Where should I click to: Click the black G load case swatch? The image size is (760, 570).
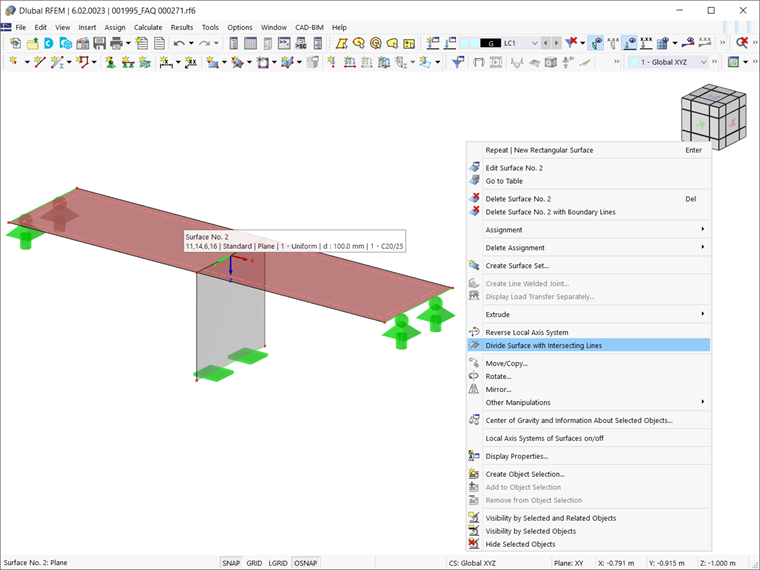491,43
